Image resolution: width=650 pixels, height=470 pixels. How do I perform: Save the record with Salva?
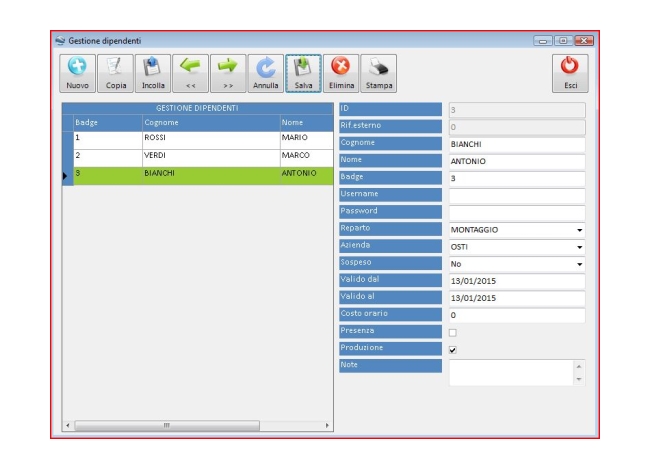click(x=303, y=73)
